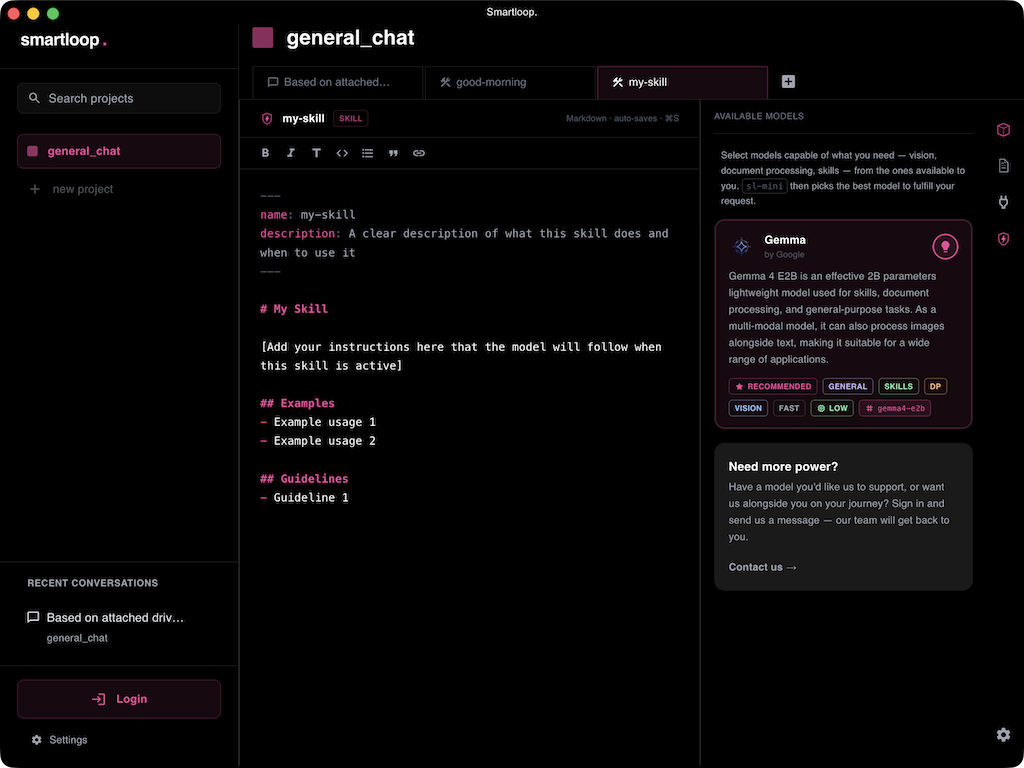The height and width of the screenshot is (768, 1024).
Task: Click the 'description:' line in editor
Action: (464, 243)
